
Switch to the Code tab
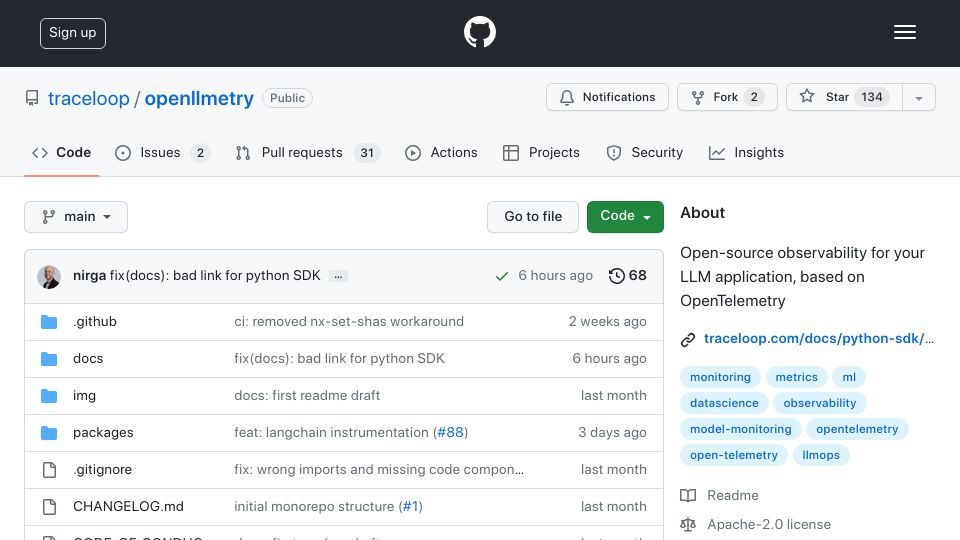(x=61, y=152)
